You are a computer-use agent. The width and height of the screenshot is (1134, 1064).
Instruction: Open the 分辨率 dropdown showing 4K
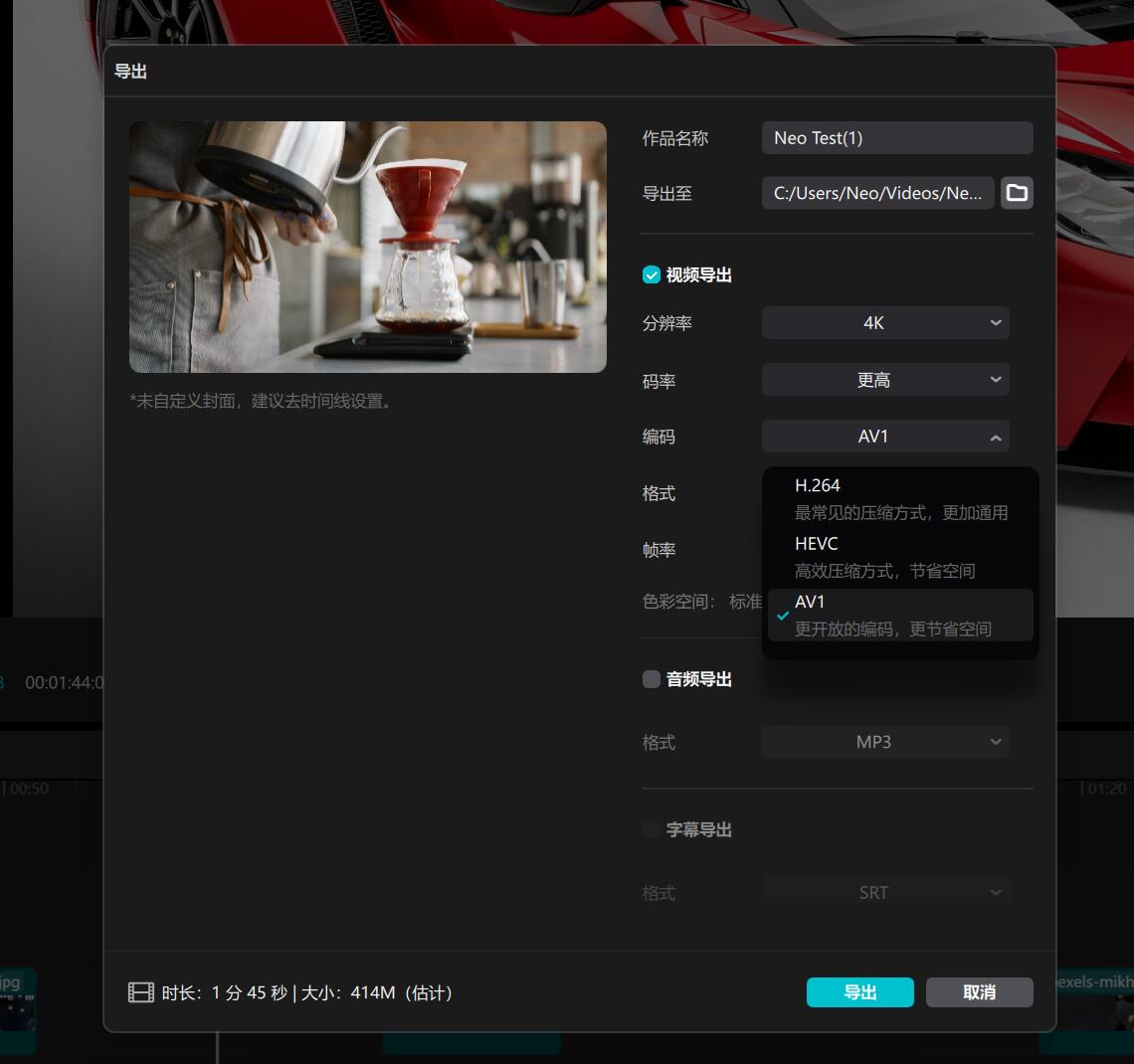(884, 322)
